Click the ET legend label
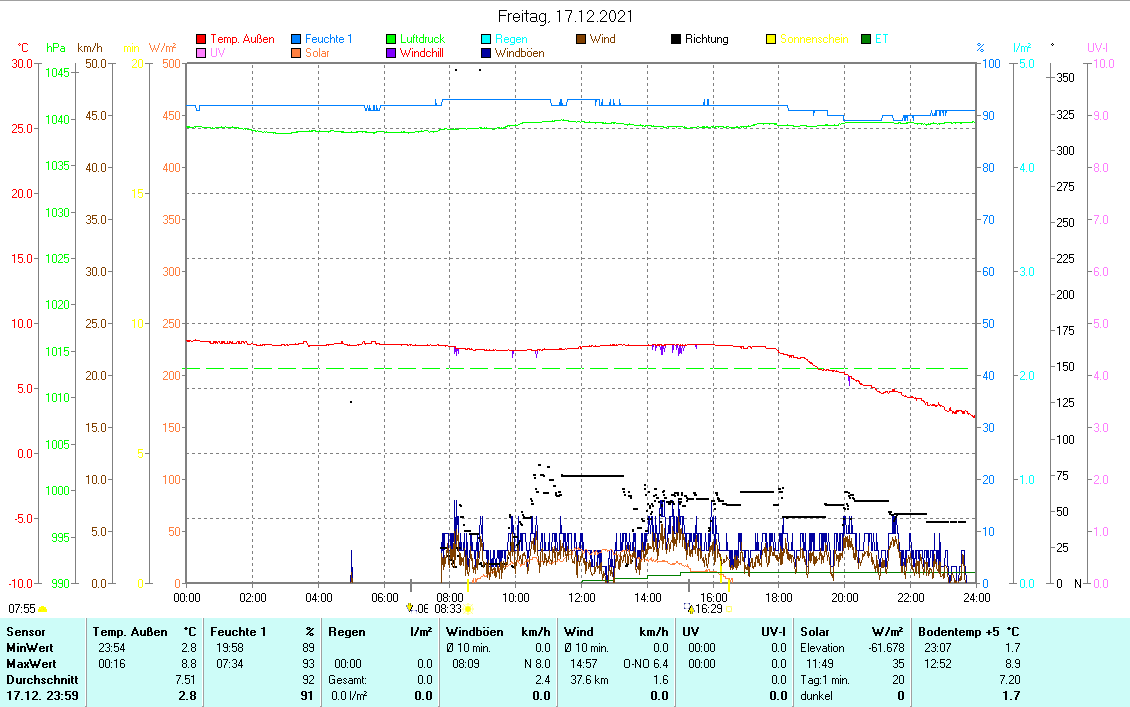Image resolution: width=1130 pixels, height=707 pixels. (881, 40)
